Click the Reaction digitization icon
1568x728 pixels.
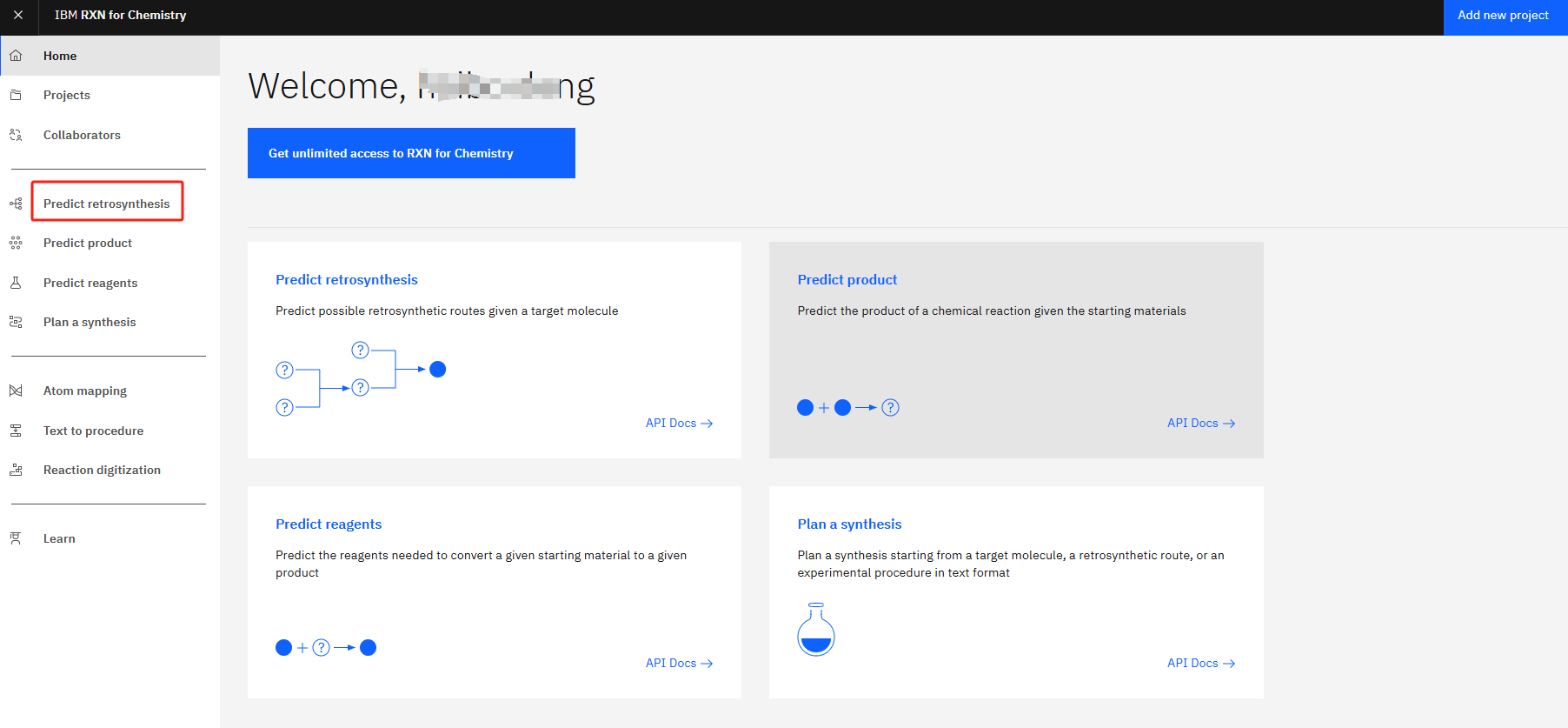pyautogui.click(x=16, y=470)
